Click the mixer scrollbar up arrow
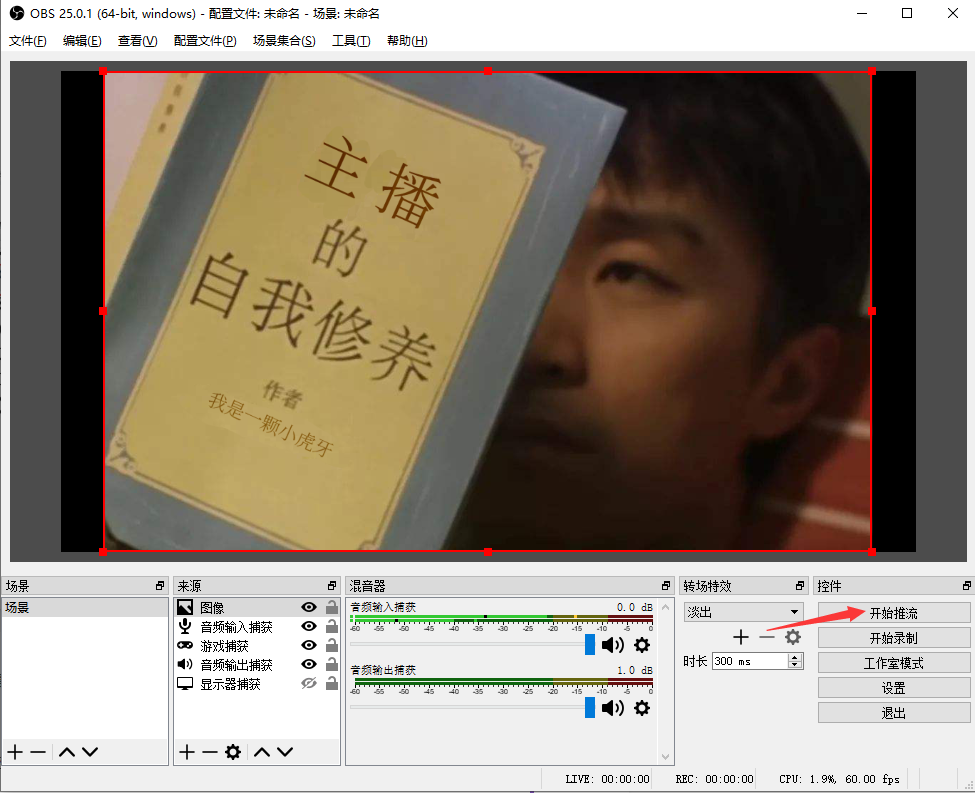This screenshot has height=793, width=975. tap(665, 606)
